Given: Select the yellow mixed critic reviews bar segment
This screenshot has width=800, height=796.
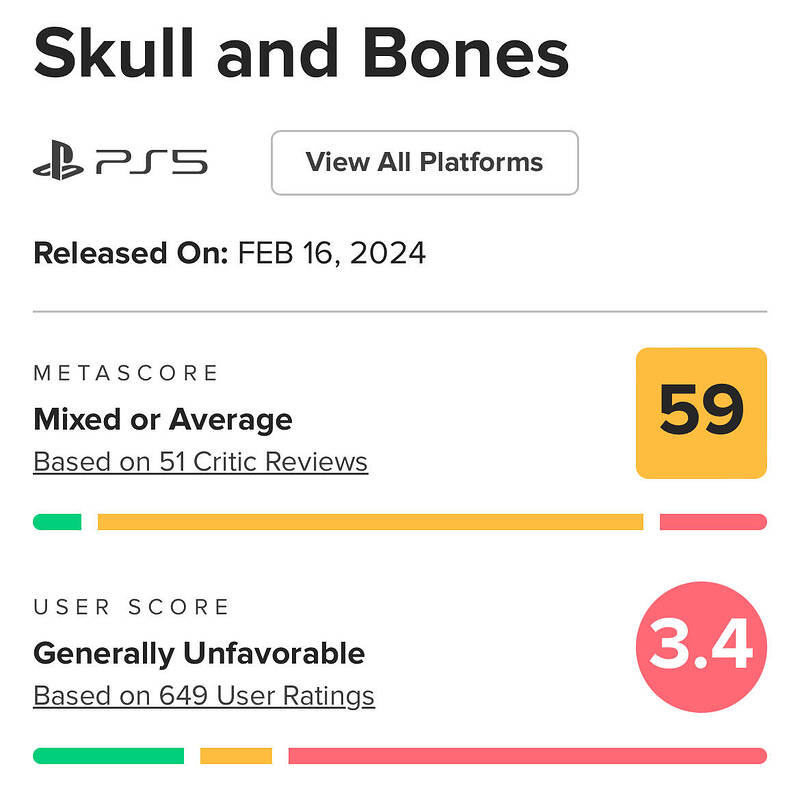Looking at the screenshot, I should (370, 522).
